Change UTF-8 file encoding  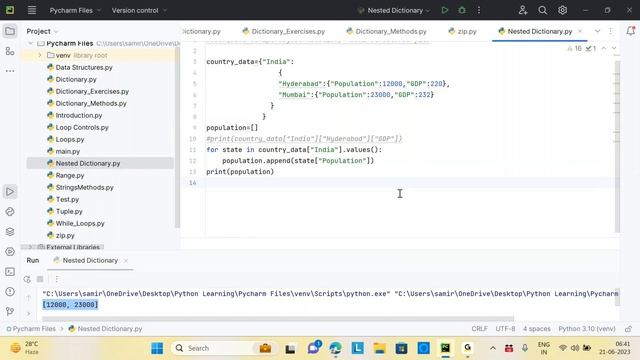[x=505, y=329]
